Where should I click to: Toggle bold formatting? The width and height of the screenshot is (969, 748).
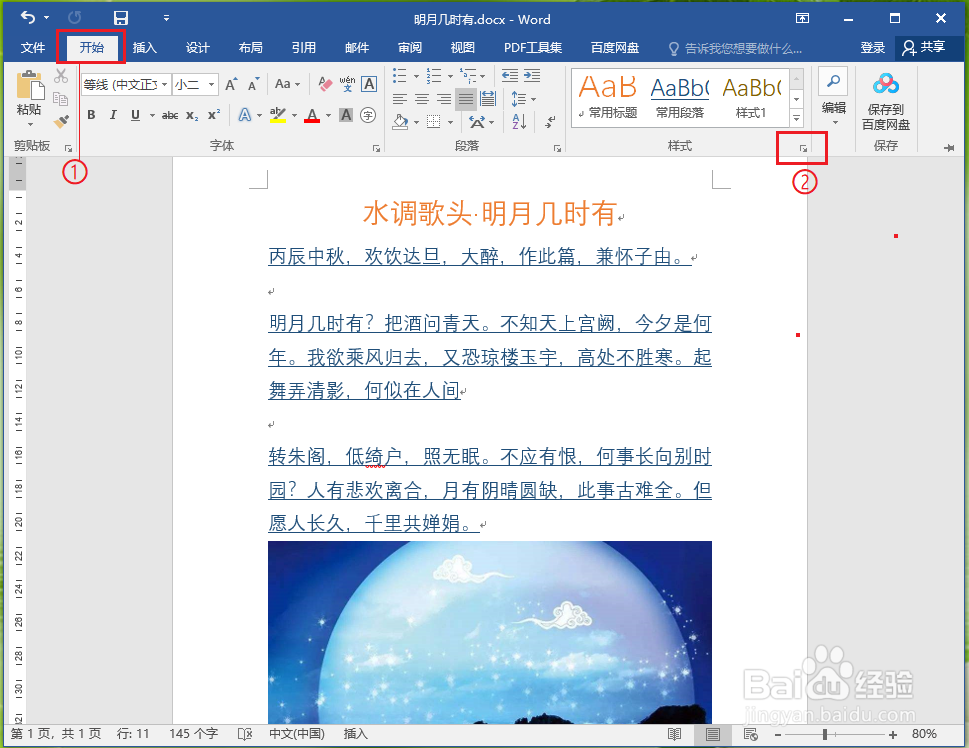tap(91, 115)
